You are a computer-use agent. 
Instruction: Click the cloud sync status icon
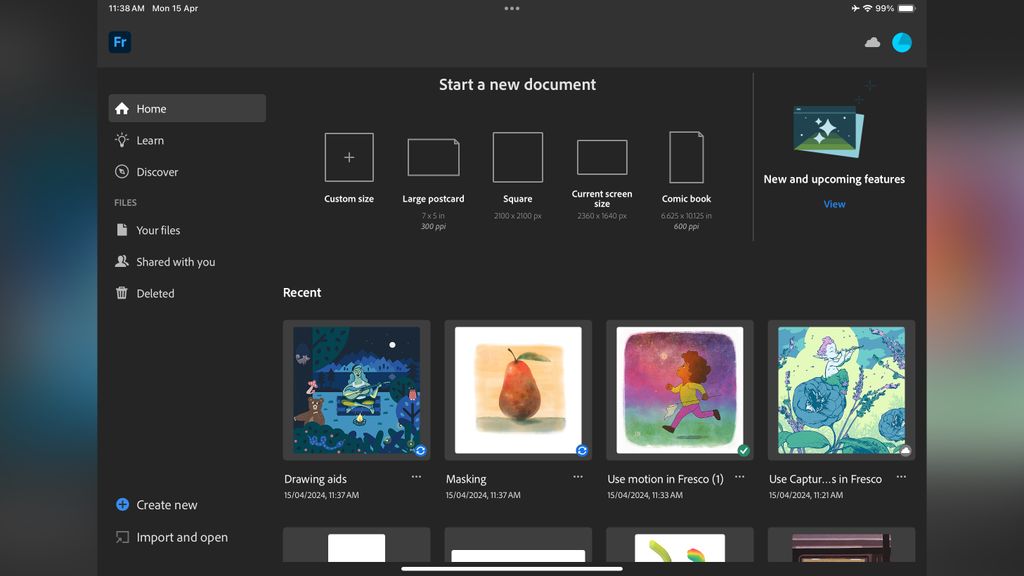[871, 42]
